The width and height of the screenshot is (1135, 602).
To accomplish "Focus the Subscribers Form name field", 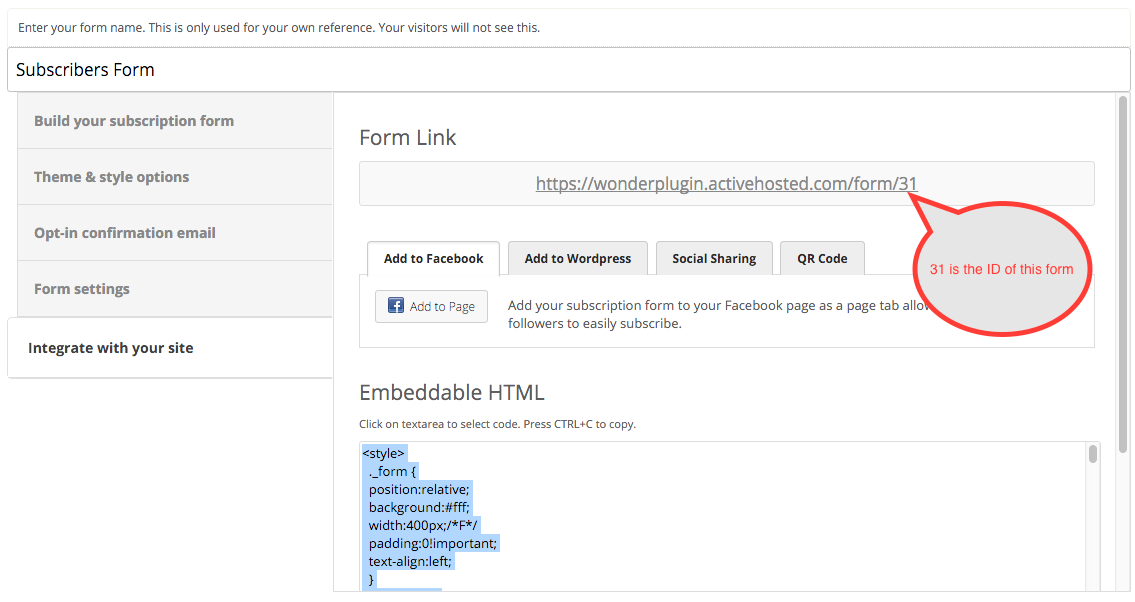I will tap(567, 70).
